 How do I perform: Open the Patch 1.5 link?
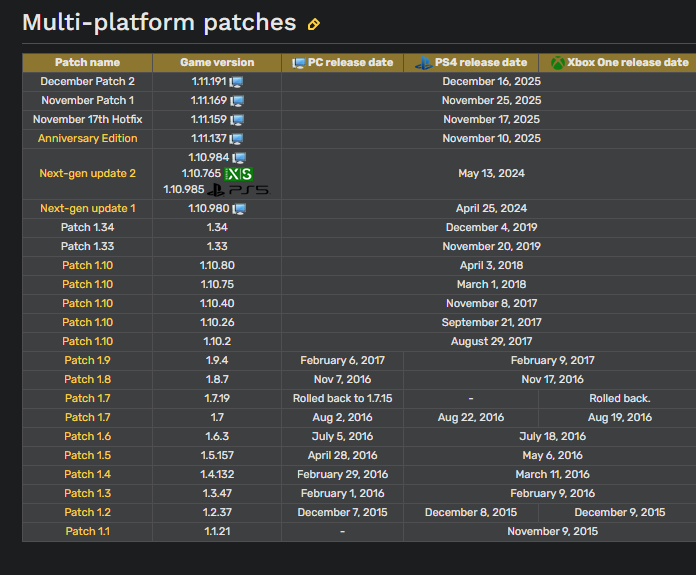pyautogui.click(x=87, y=456)
